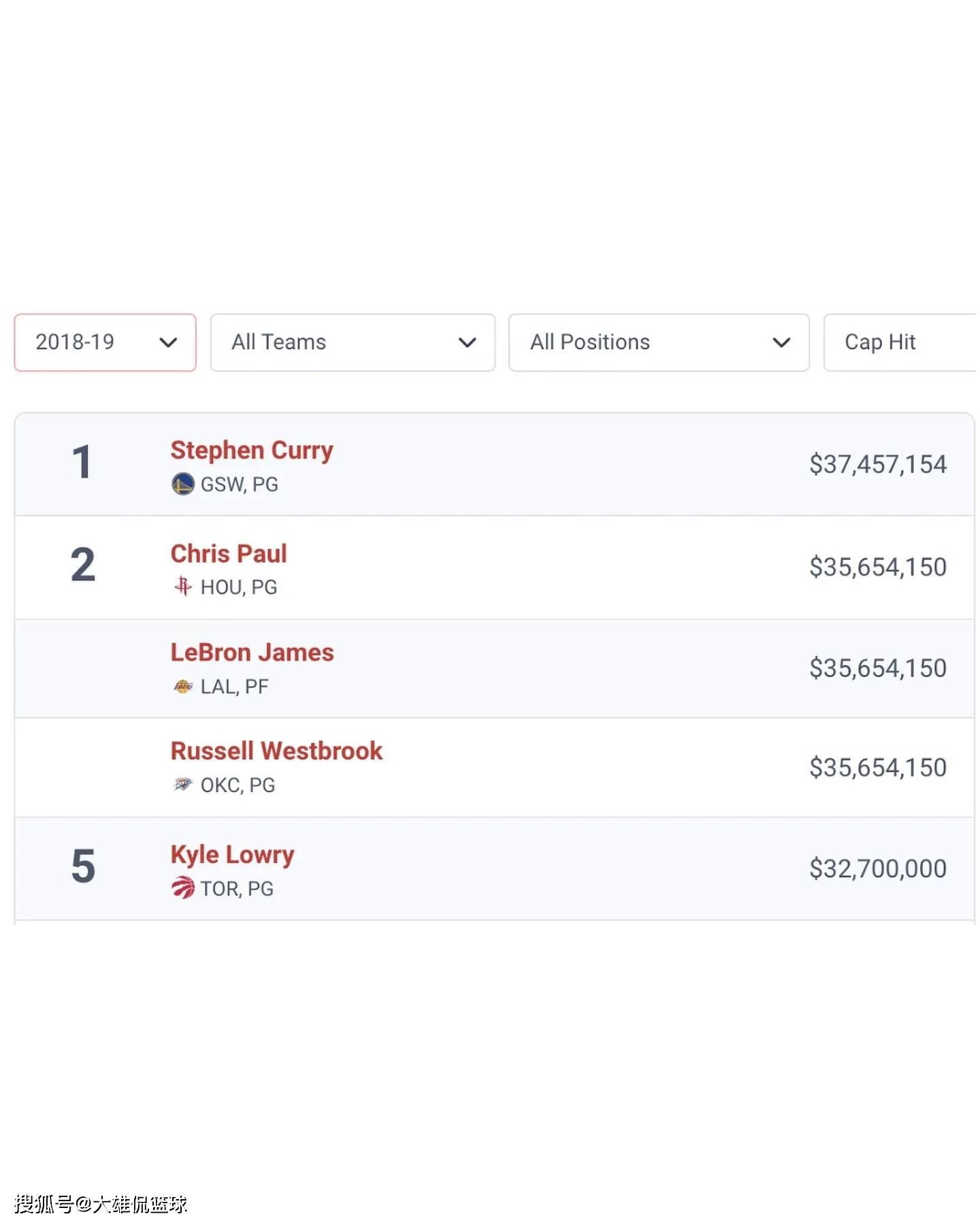Select the Cap Hit sort dropdown
980x1225 pixels.
tap(900, 342)
